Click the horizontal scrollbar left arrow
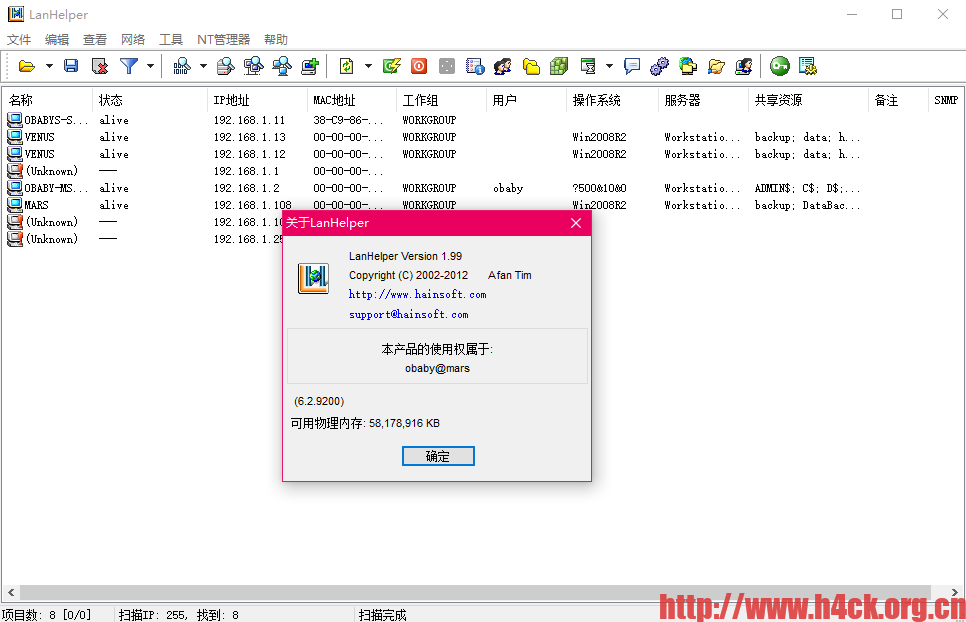 11,592
